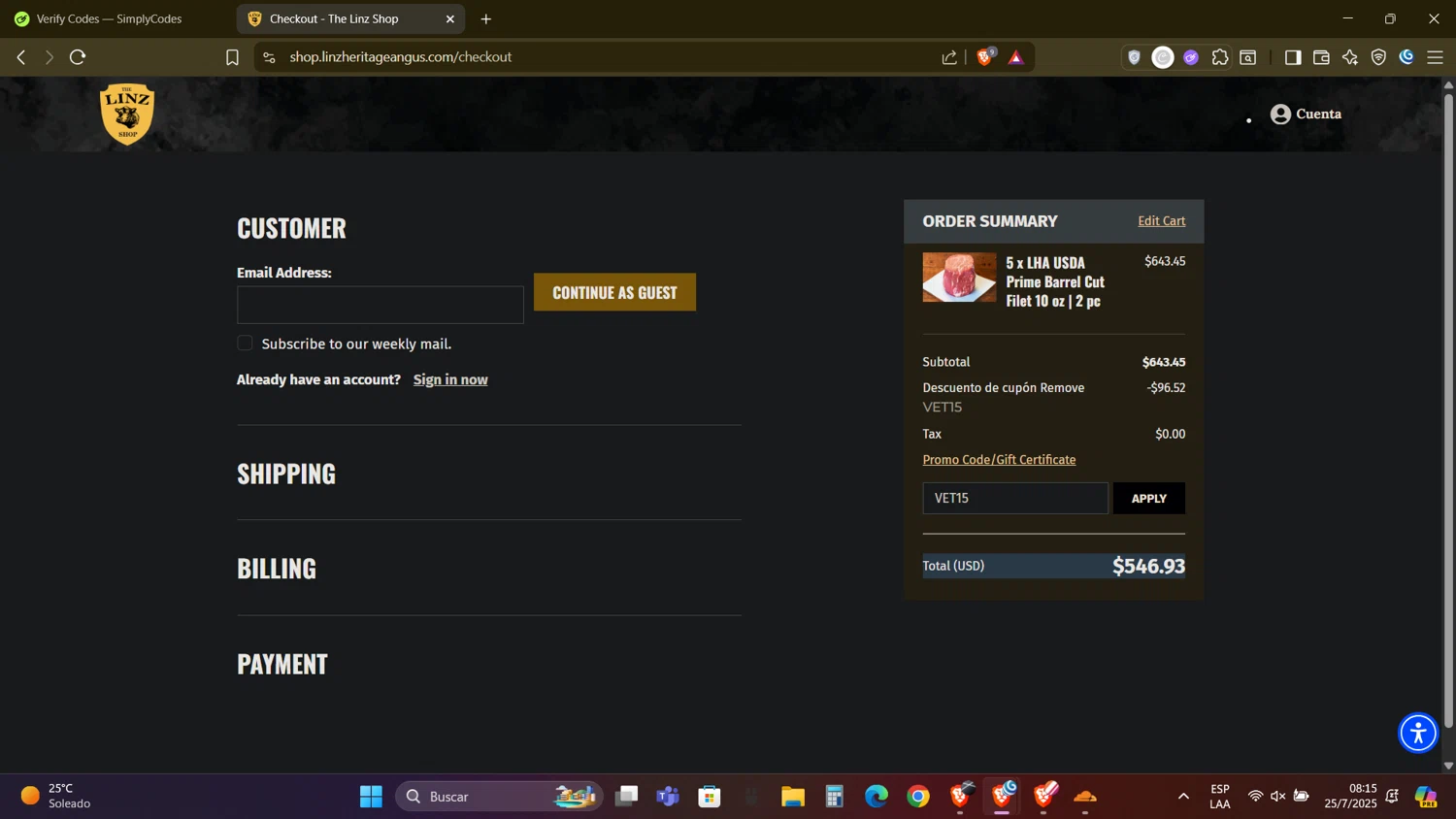Viewport: 1456px width, 819px height.
Task: Click the Linz Shop logo
Action: pos(127,114)
